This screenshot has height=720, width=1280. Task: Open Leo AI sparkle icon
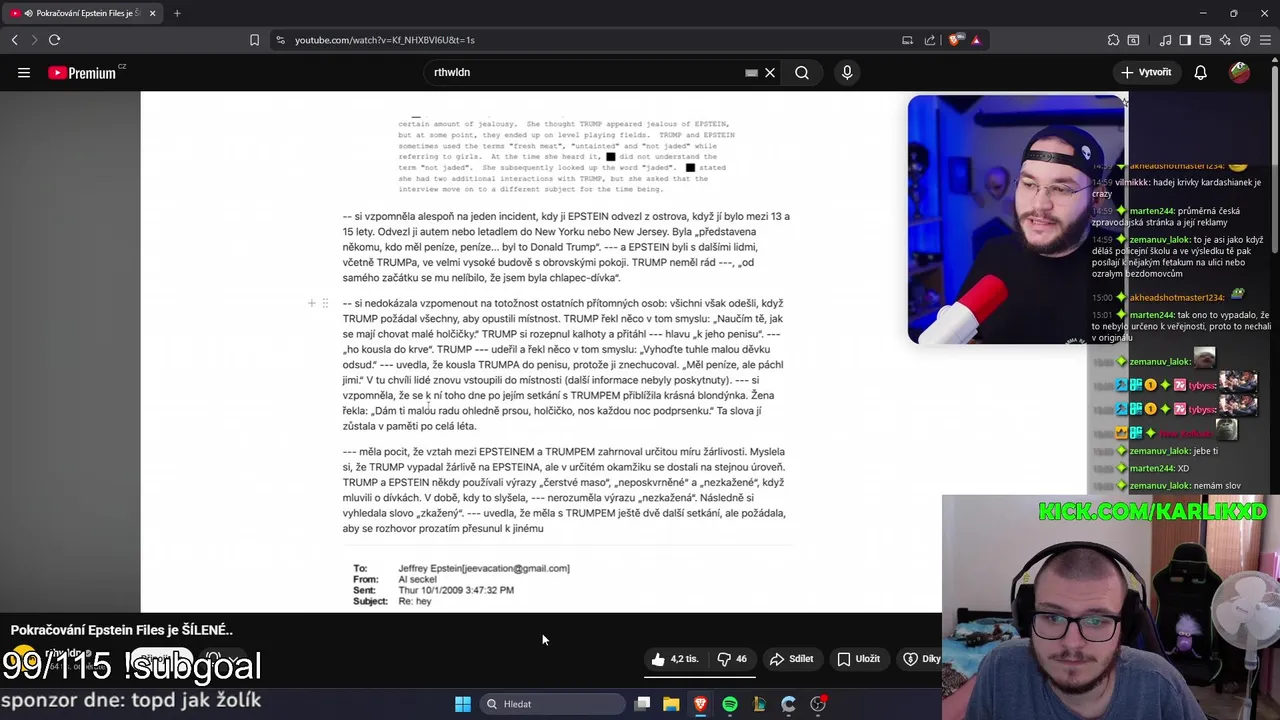point(1225,40)
